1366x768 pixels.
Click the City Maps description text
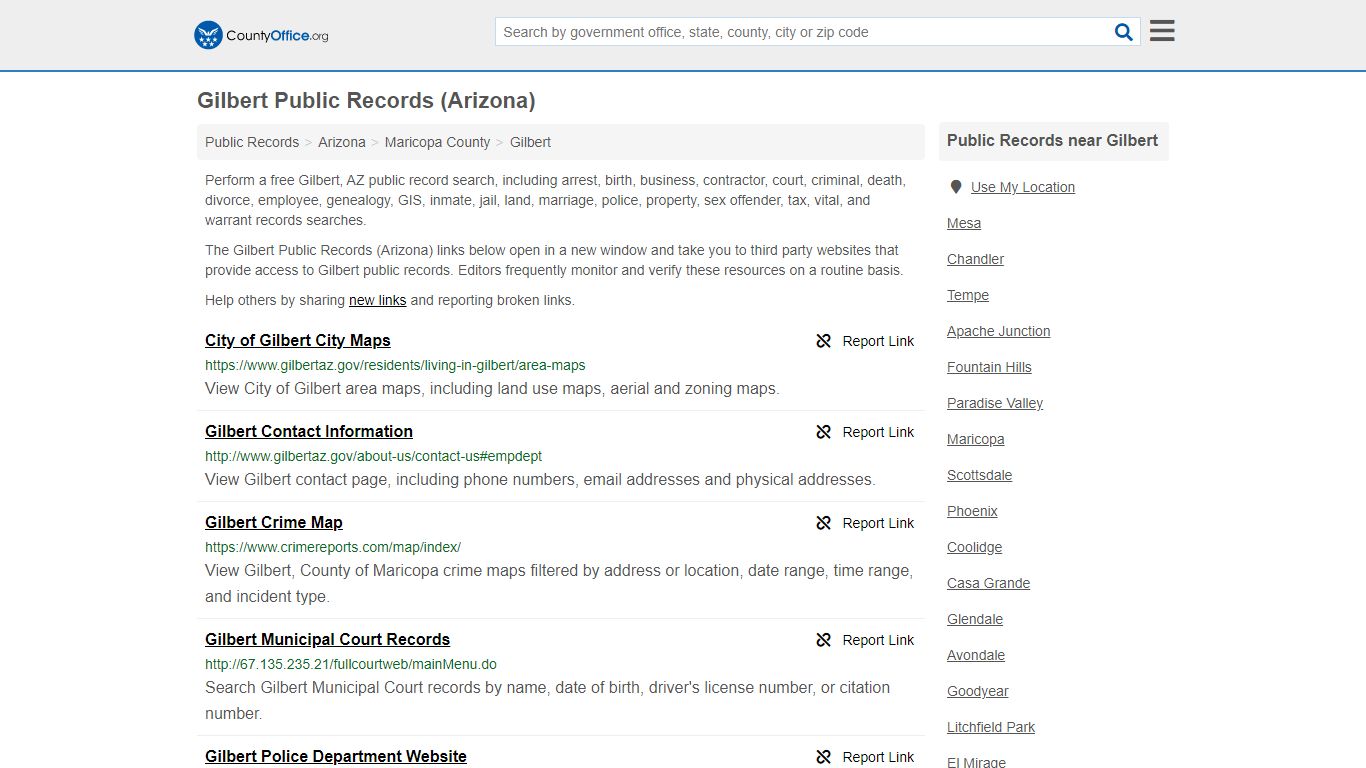click(x=492, y=388)
